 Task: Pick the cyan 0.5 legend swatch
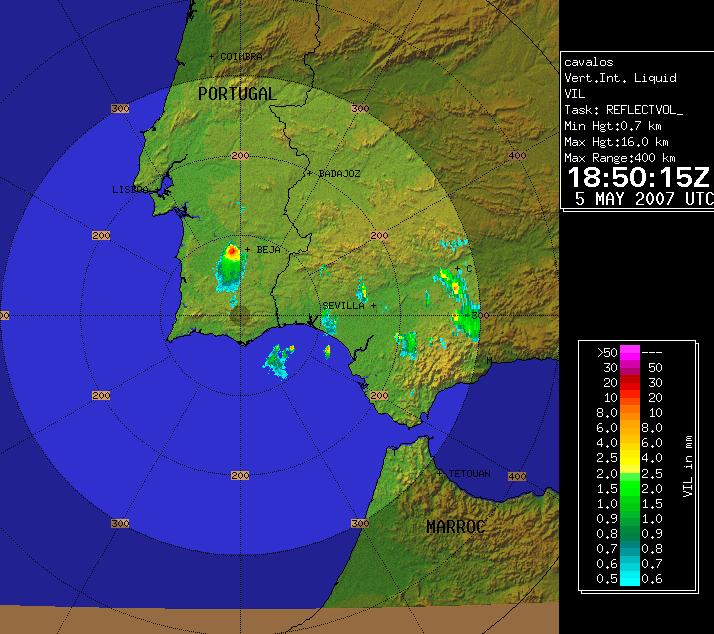pyautogui.click(x=630, y=577)
